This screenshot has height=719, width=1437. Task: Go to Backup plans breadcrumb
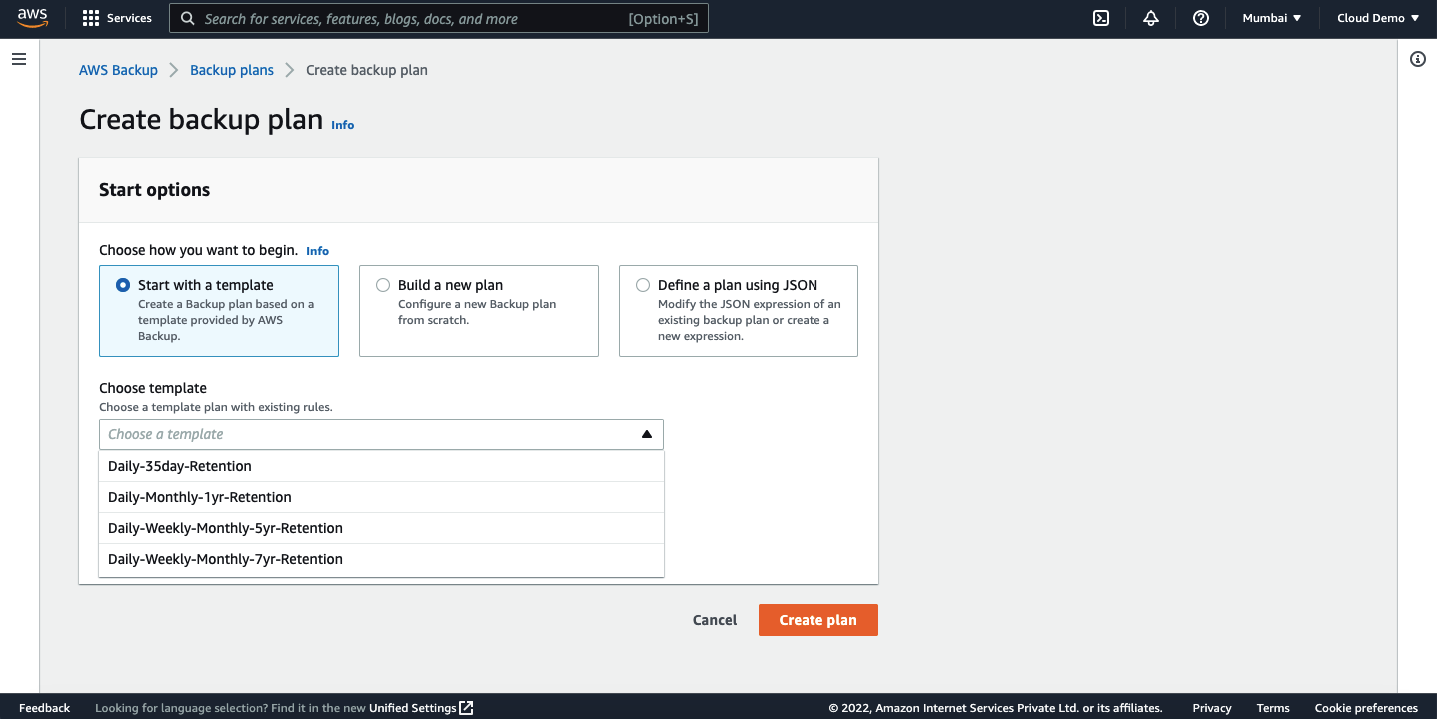coord(232,70)
